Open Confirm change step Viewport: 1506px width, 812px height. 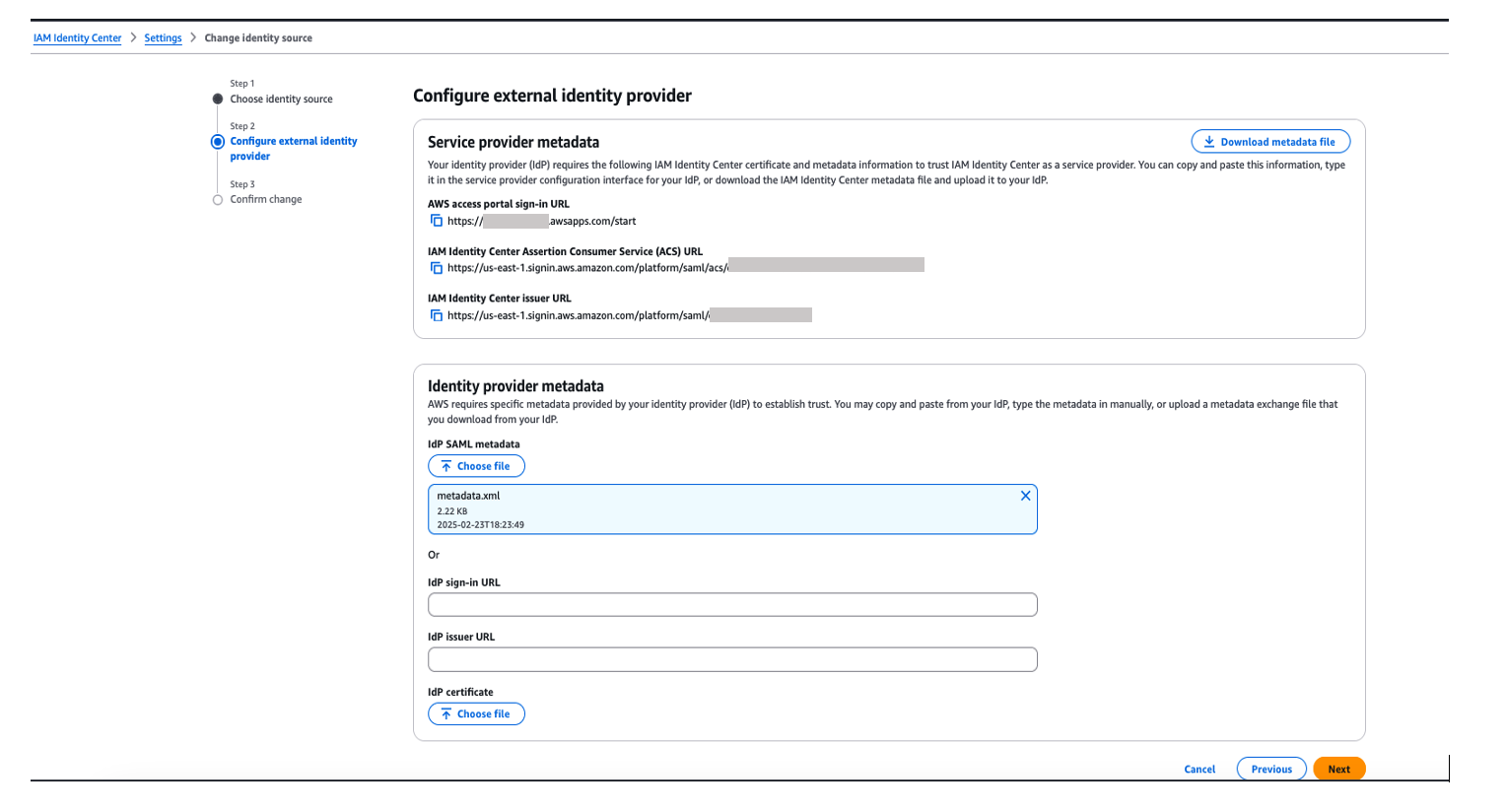point(267,199)
